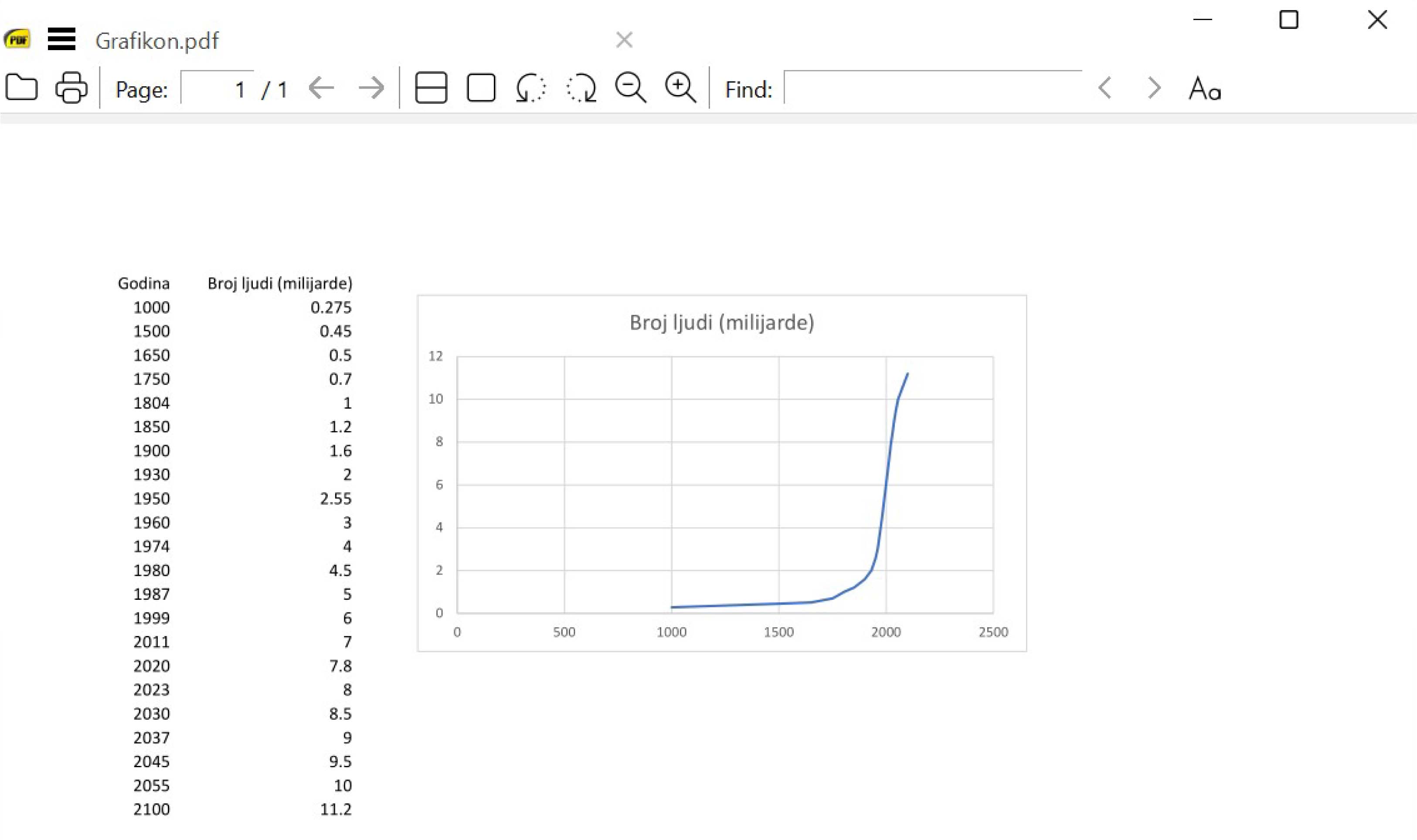This screenshot has width=1417, height=840.
Task: Switch to single page layout
Action: [x=481, y=88]
